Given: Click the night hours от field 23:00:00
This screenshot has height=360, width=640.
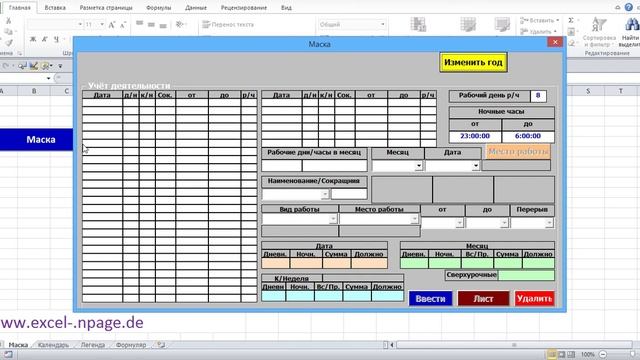Looking at the screenshot, I should point(475,136).
